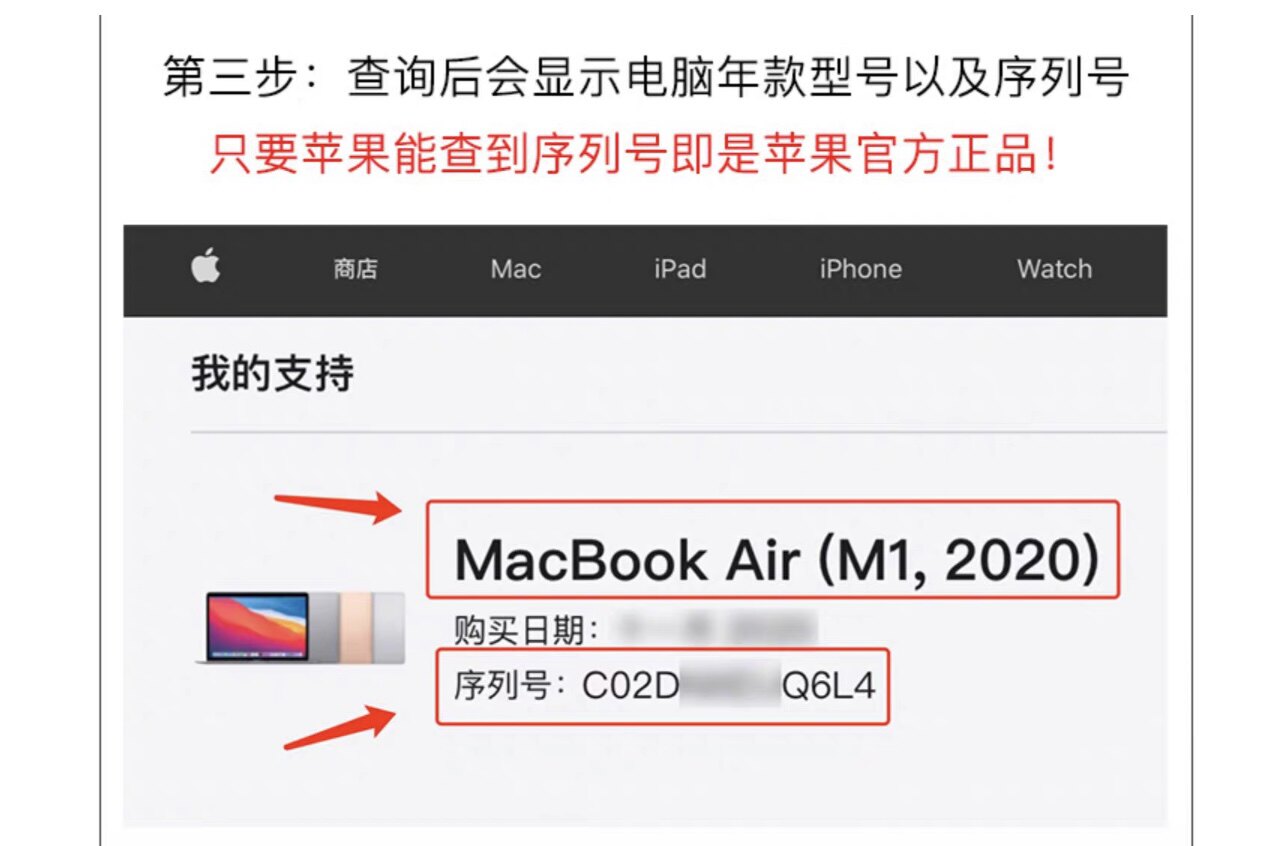Select Watch in the navigation bar

pyautogui.click(x=1054, y=269)
